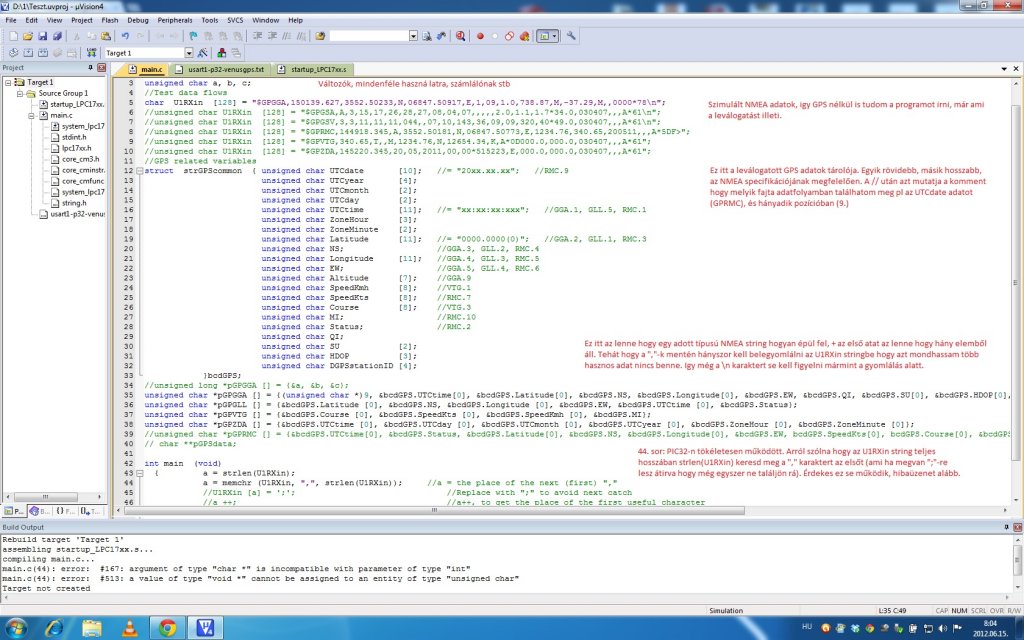Click the Windows Start orb
The image size is (1024, 640).
(16, 628)
